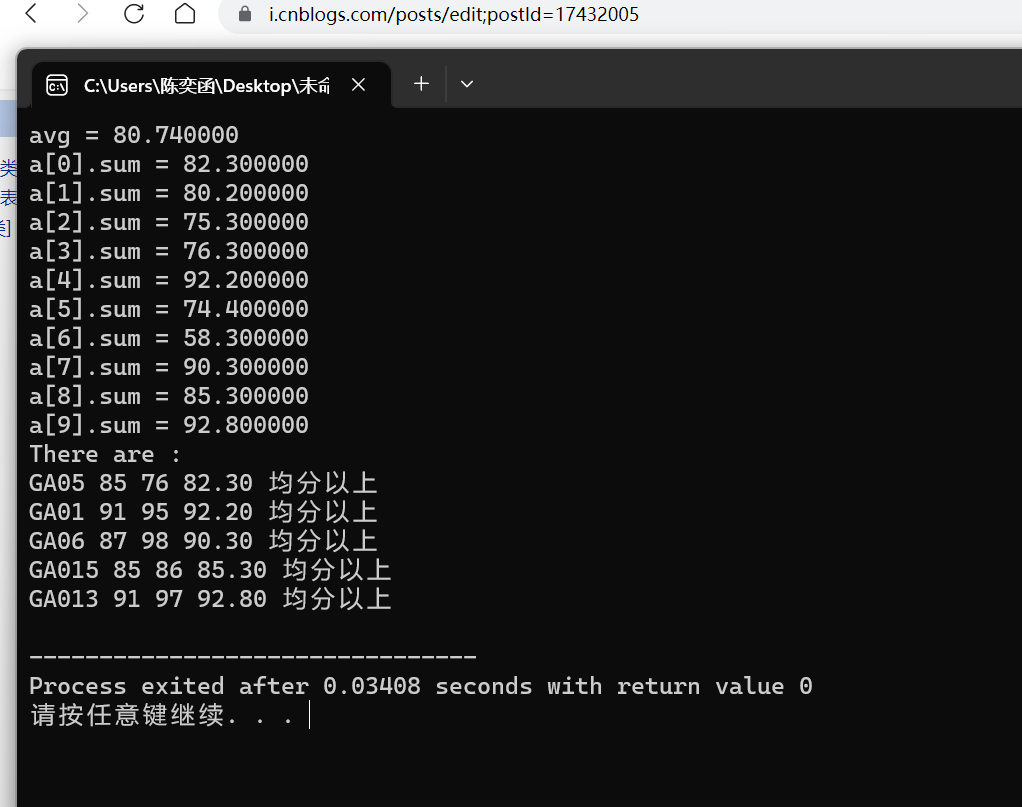Screen dimensions: 1022x807
Task: Close the terminal tab
Action: pos(358,85)
